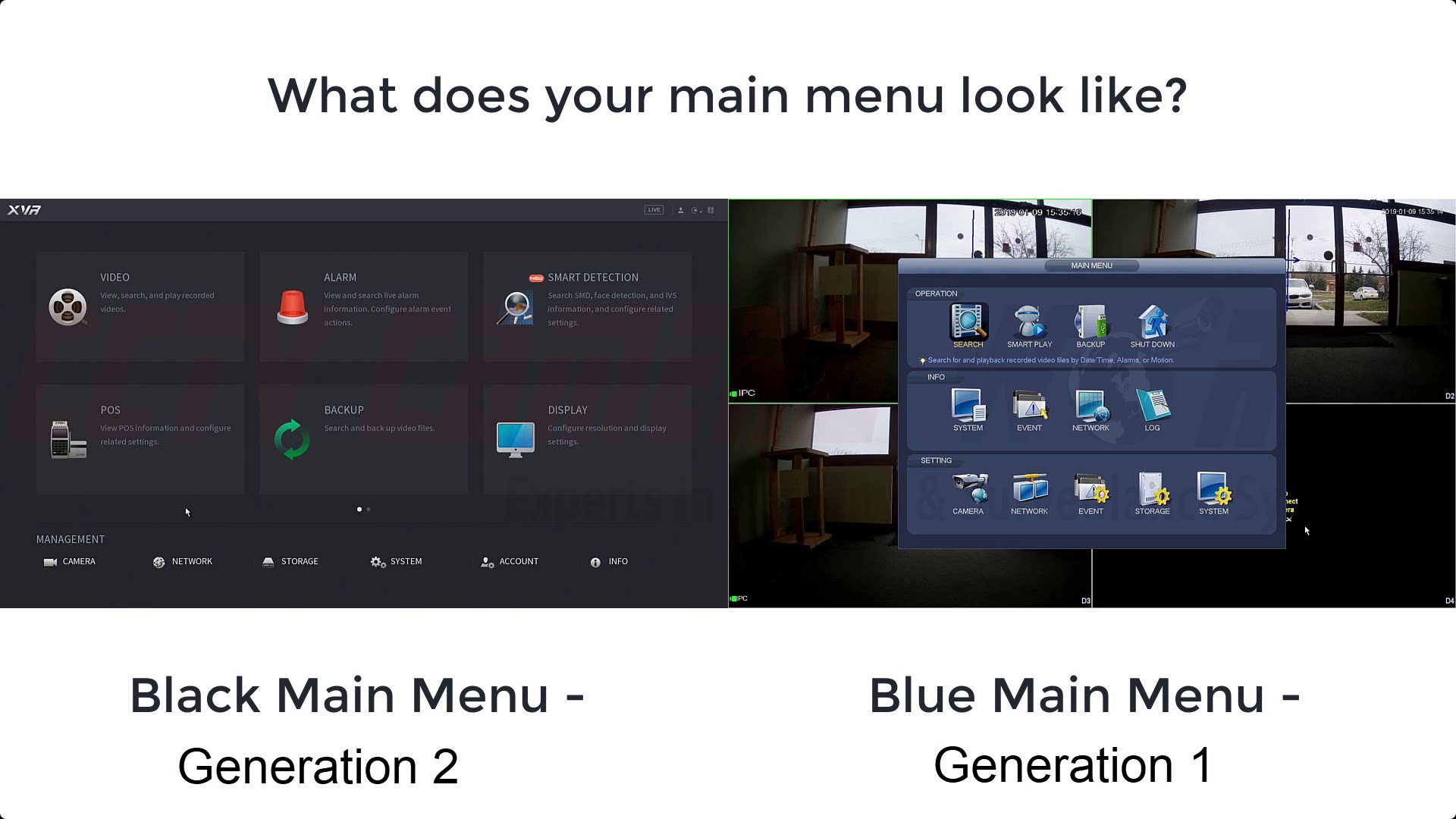The image size is (1456, 819).
Task: Select STORAGE settings in blue menu
Action: (x=1152, y=490)
